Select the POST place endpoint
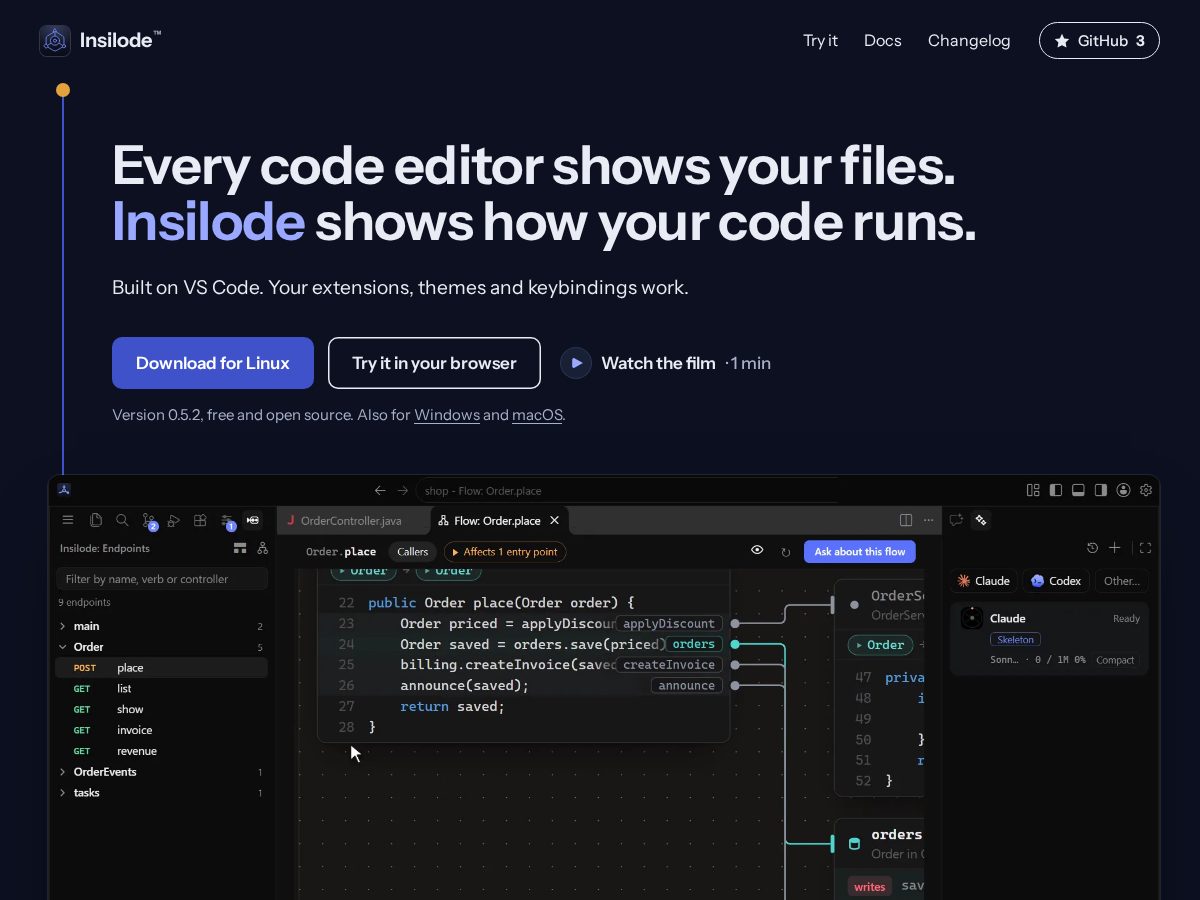Image resolution: width=1200 pixels, height=900 pixels. pyautogui.click(x=161, y=668)
